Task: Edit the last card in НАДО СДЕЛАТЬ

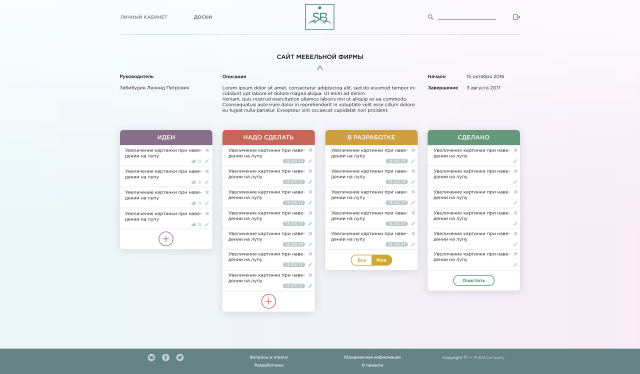Action: 310,286
